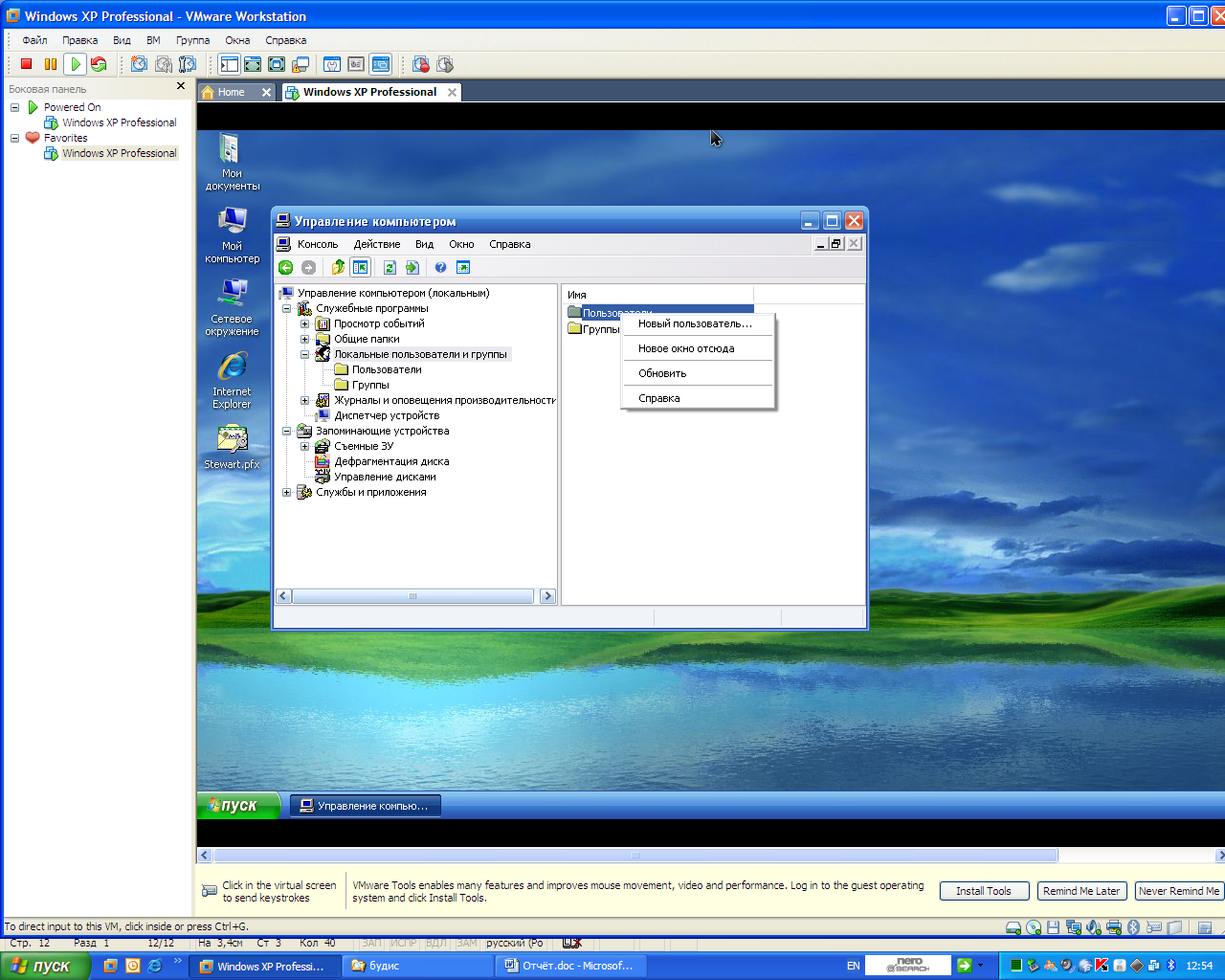Open the ВМ menu in VMware
1225x980 pixels.
153,40
